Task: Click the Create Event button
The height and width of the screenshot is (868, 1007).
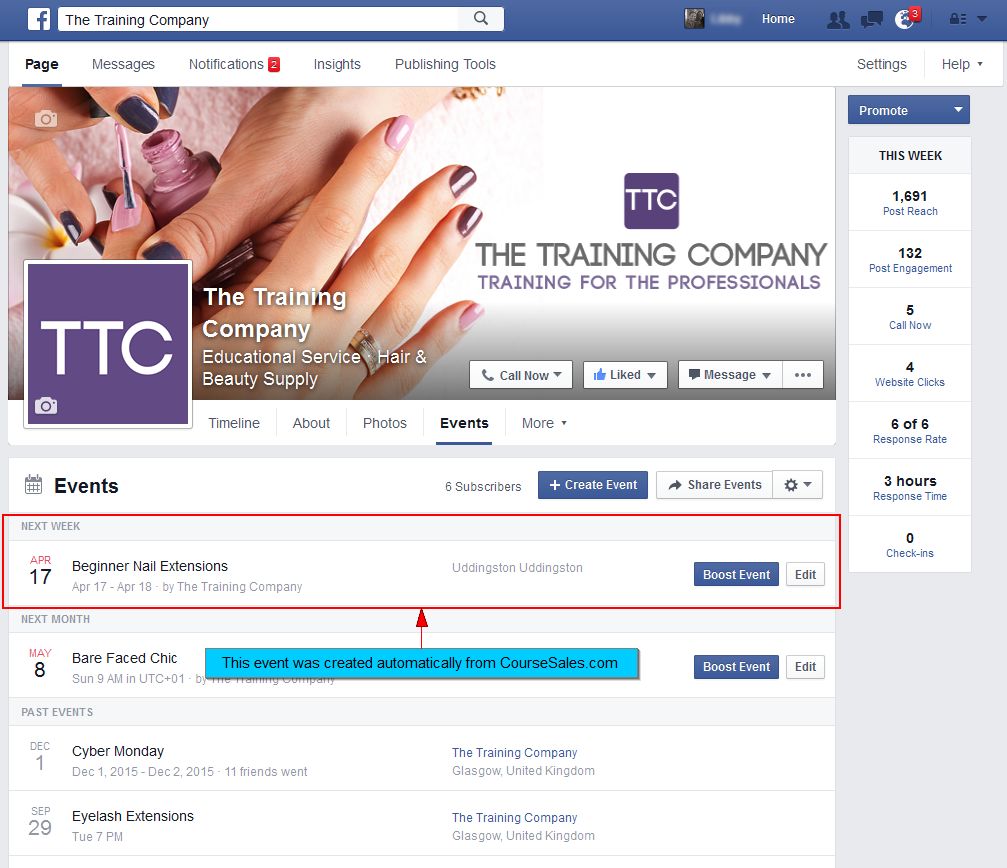Action: [593, 485]
